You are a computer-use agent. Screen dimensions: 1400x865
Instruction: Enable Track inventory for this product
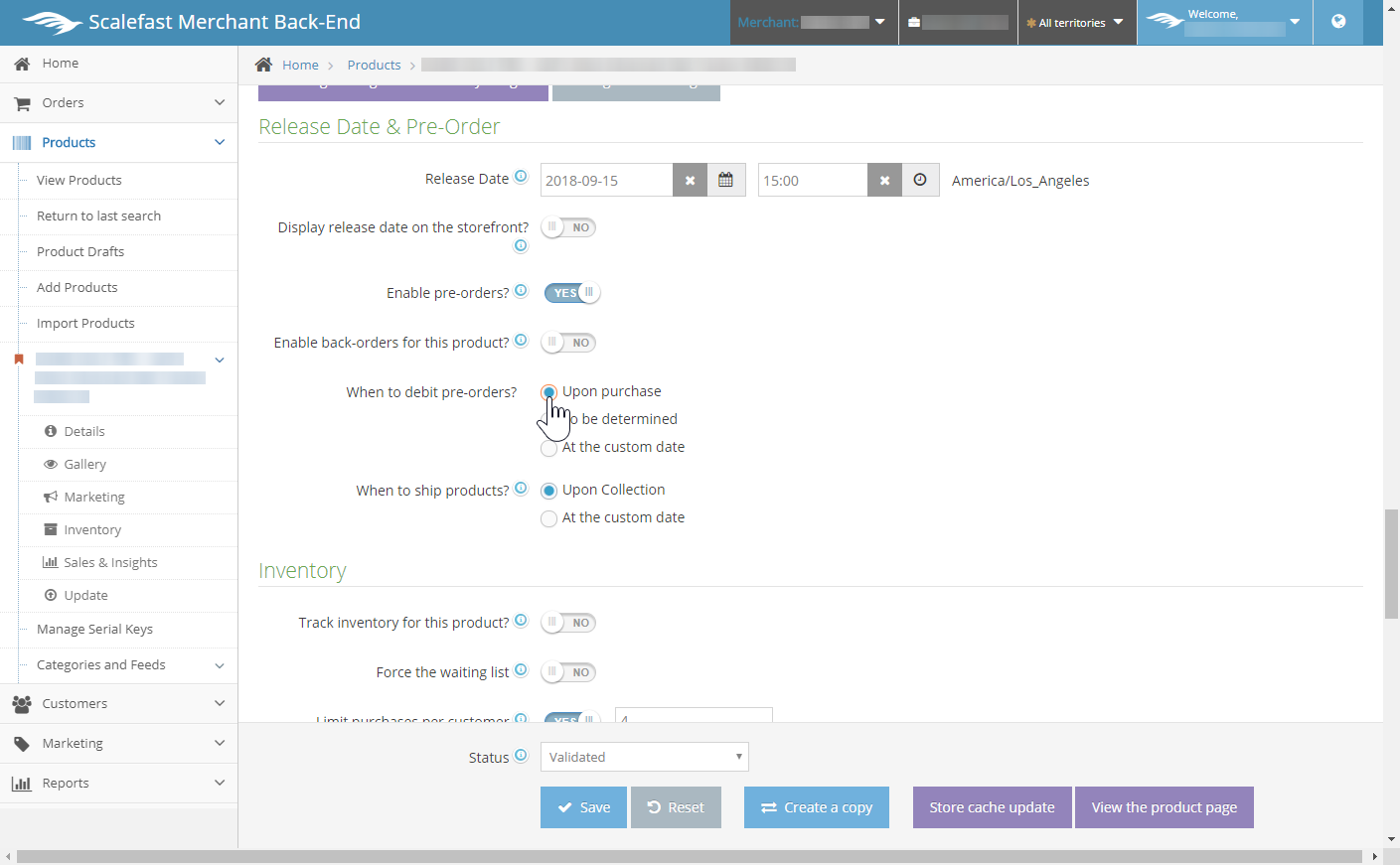[x=568, y=623]
